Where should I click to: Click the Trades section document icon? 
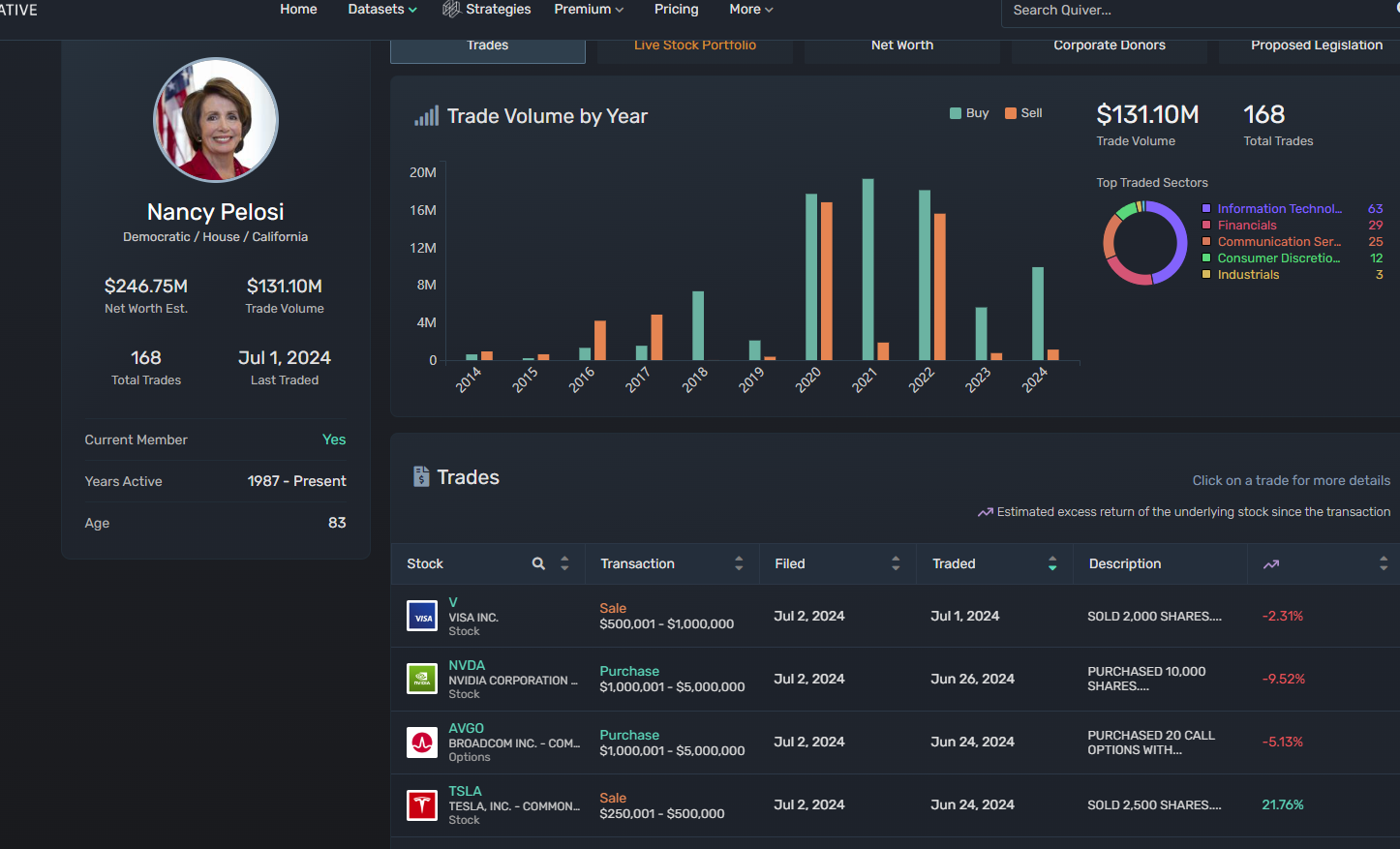coord(421,476)
